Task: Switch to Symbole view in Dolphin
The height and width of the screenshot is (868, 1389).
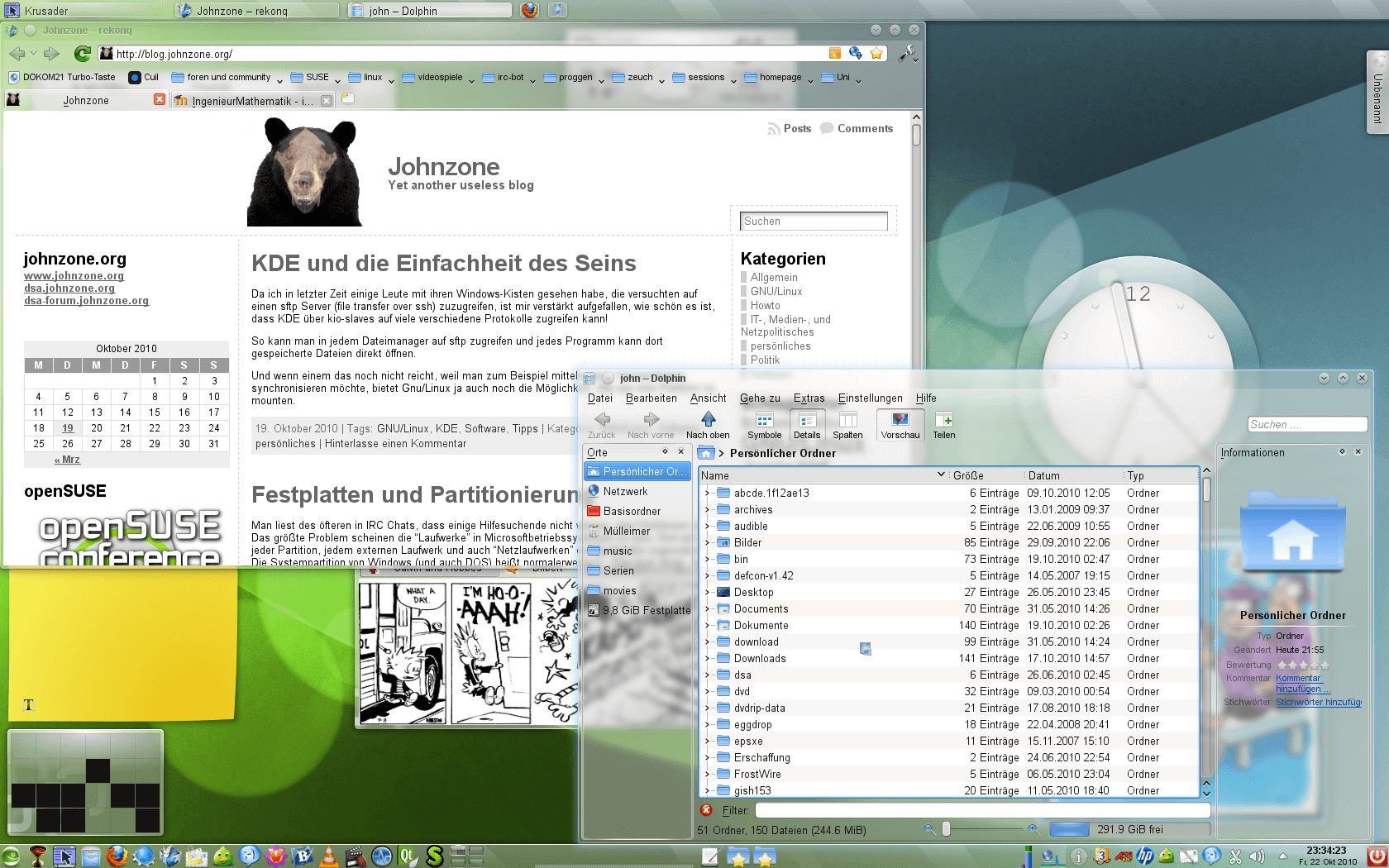Action: (x=763, y=426)
